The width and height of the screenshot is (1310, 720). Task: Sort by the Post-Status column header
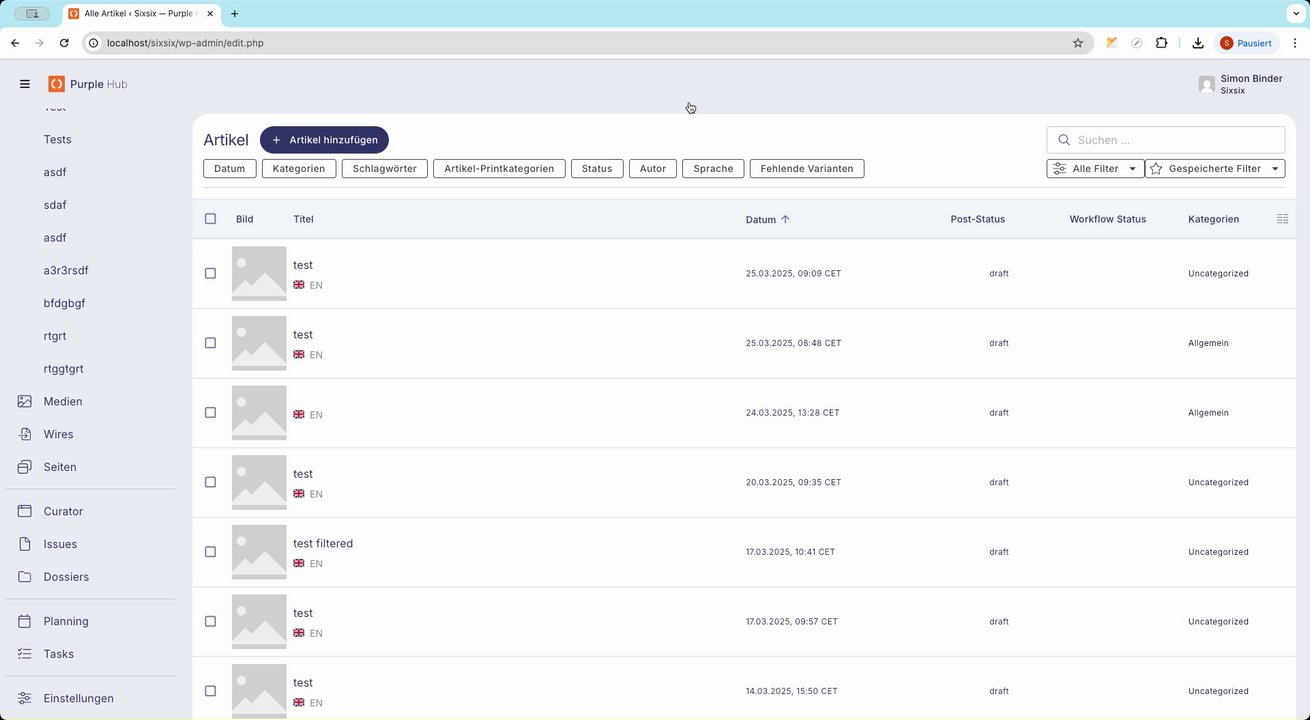pyautogui.click(x=978, y=219)
